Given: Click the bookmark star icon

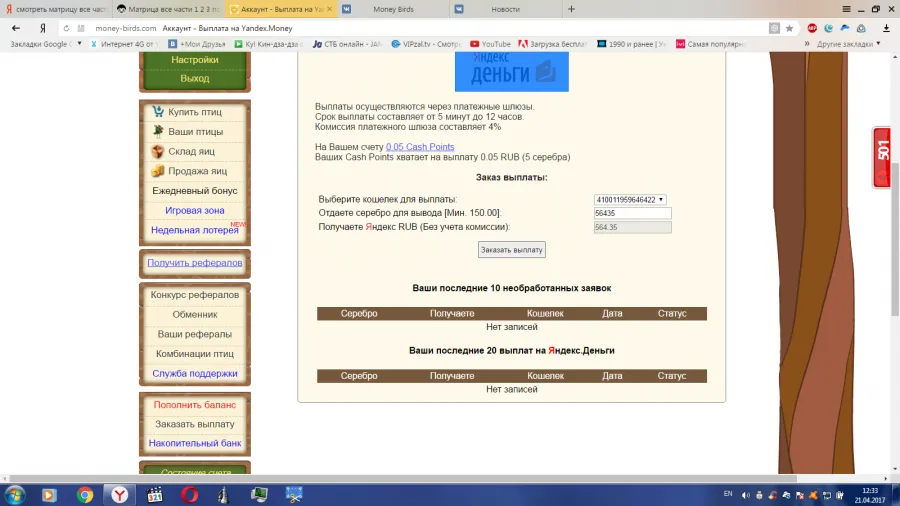Looking at the screenshot, I should pyautogui.click(x=789, y=28).
